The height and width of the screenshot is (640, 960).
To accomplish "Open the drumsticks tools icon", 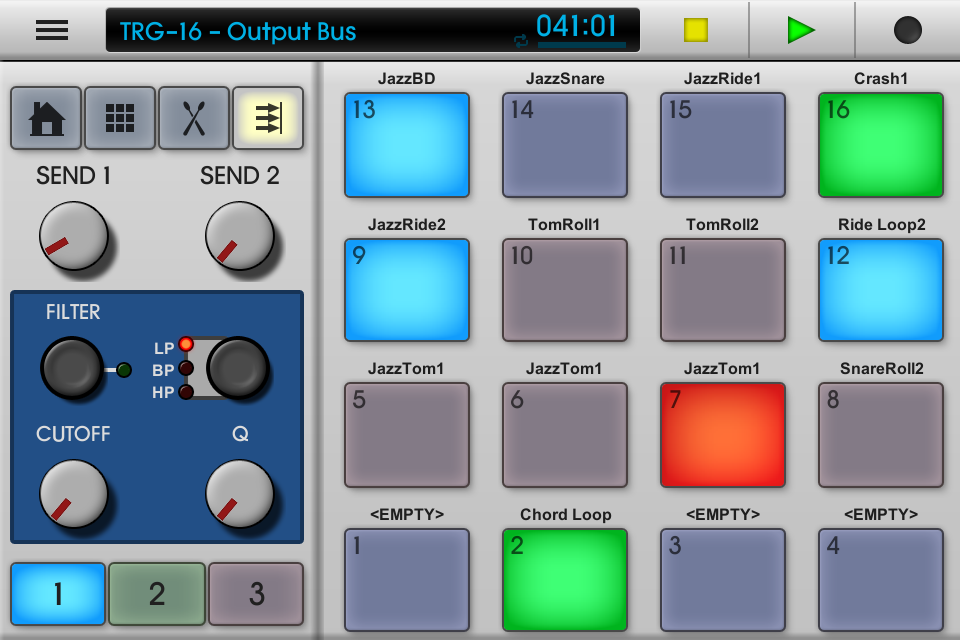I will coord(194,119).
